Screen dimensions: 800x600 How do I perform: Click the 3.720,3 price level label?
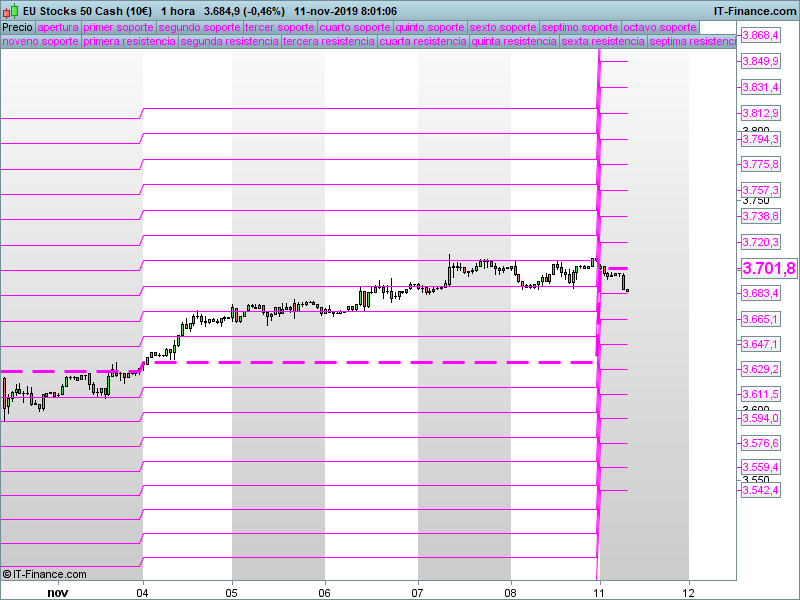[x=760, y=242]
